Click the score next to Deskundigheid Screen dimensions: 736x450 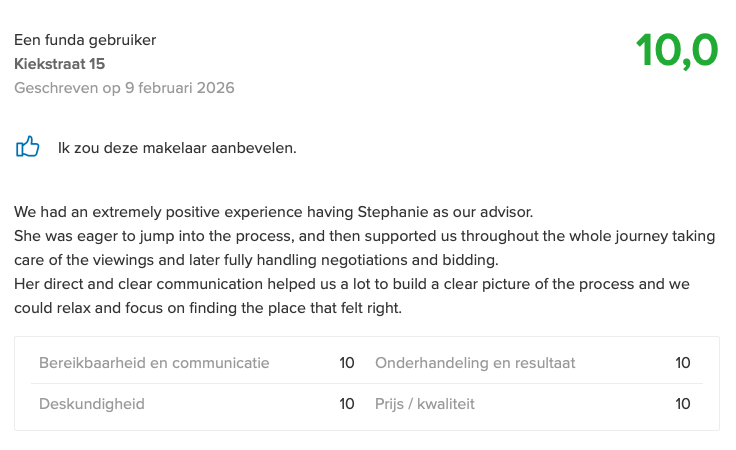pos(347,404)
